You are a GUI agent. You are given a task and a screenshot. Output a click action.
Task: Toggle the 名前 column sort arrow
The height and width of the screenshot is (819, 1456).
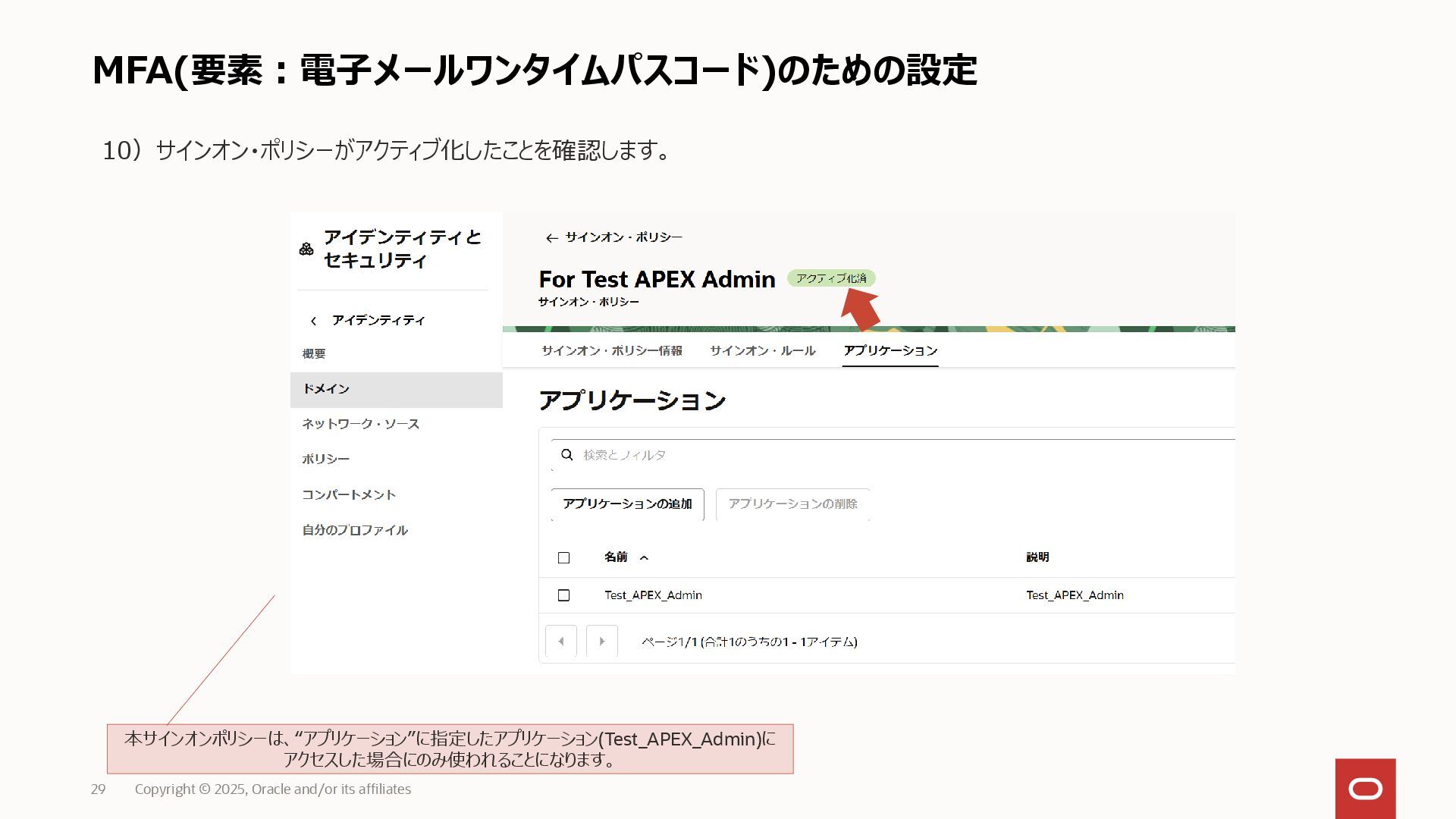[x=644, y=558]
